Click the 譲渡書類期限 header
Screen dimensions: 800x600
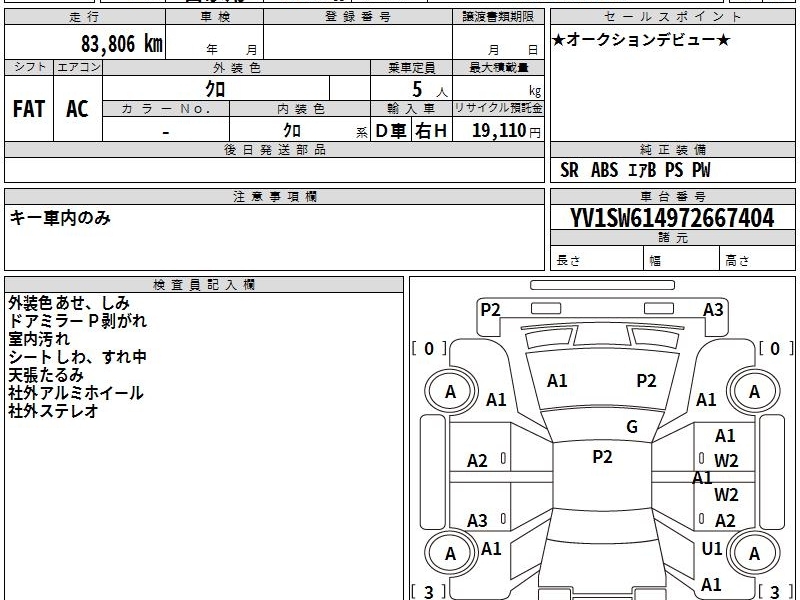pos(498,17)
